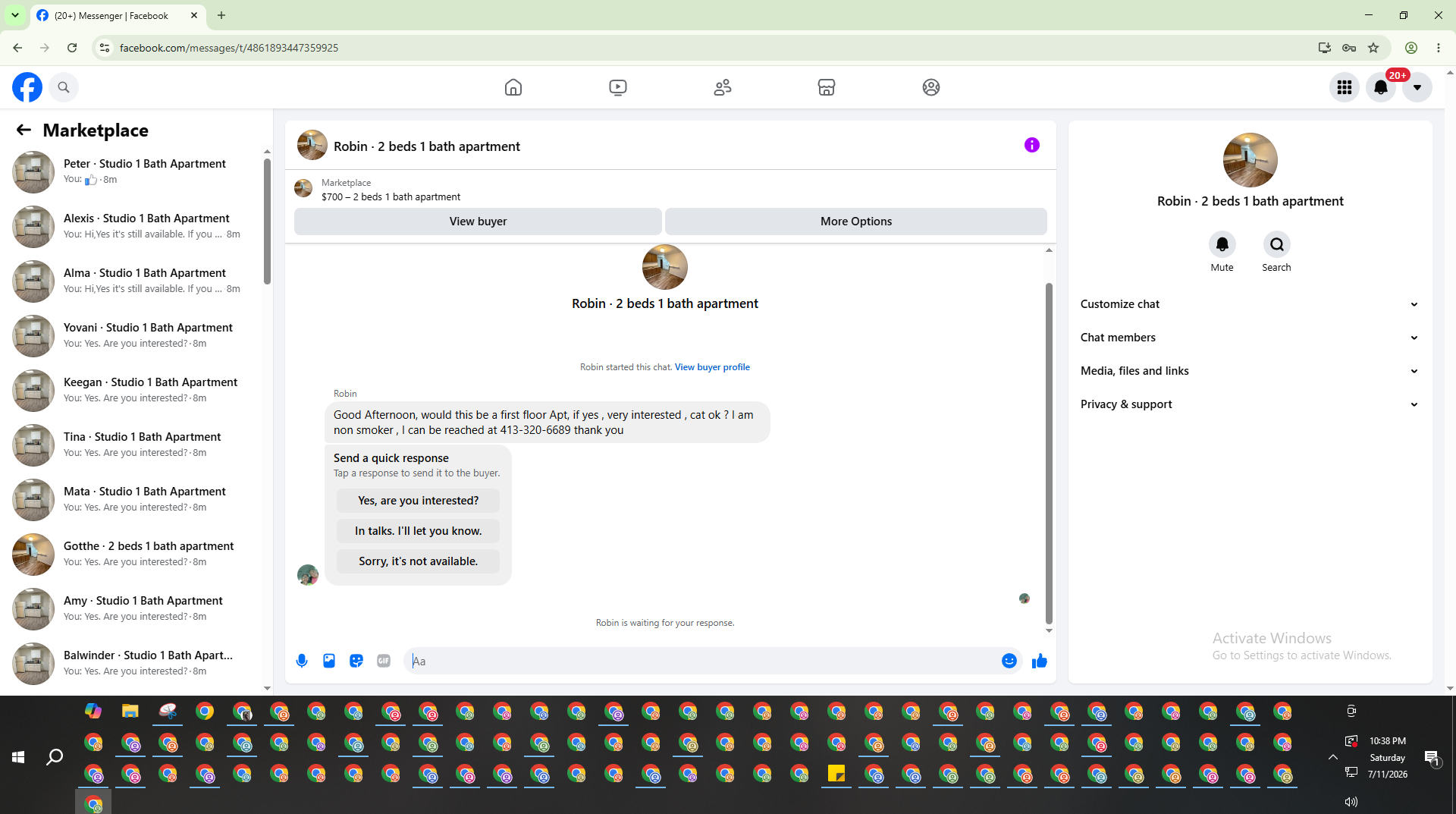Open Peter's Studio 1 Bath Apartment chat
Image resolution: width=1456 pixels, height=814 pixels.
point(135,171)
